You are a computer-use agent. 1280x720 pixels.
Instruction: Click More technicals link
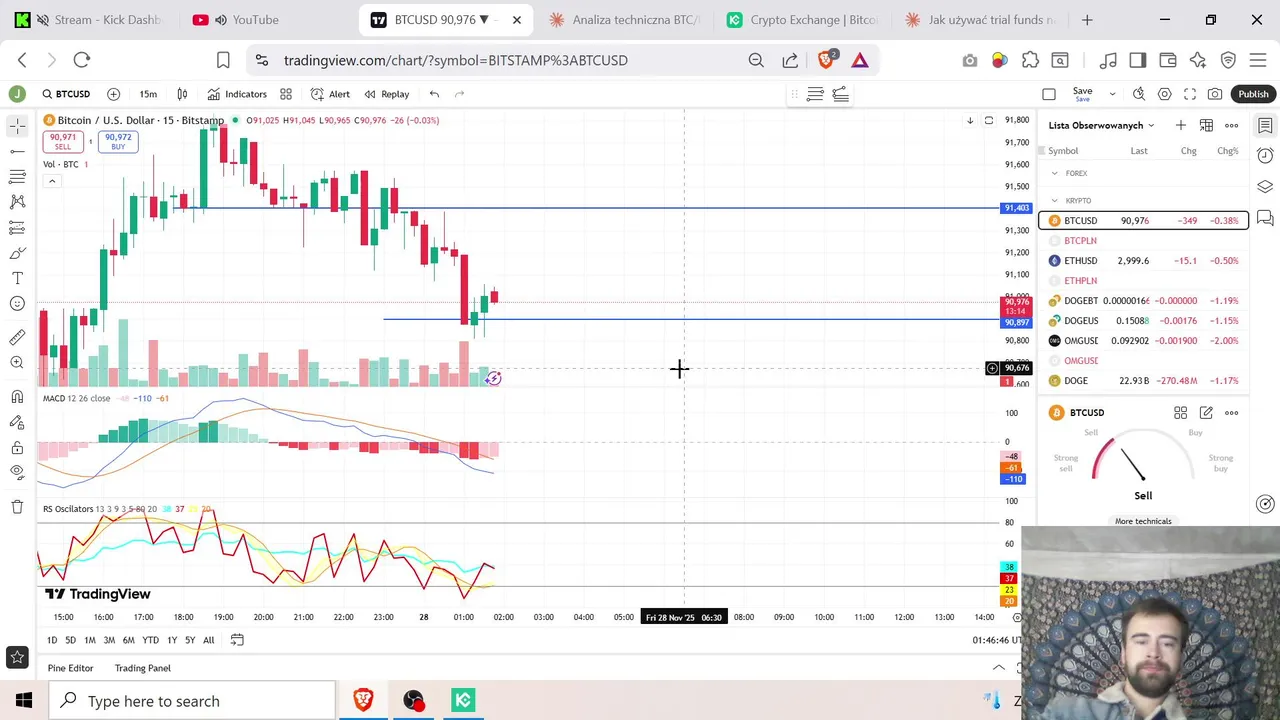click(x=1143, y=521)
